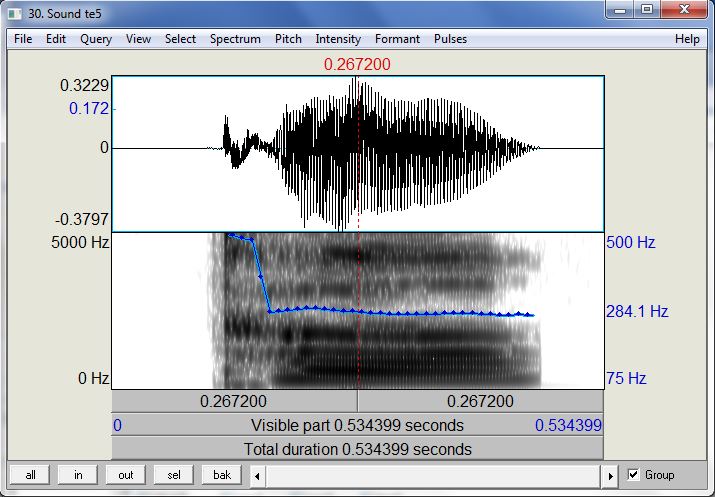The width and height of the screenshot is (715, 497).
Task: Open the Formant menu
Action: coord(397,39)
